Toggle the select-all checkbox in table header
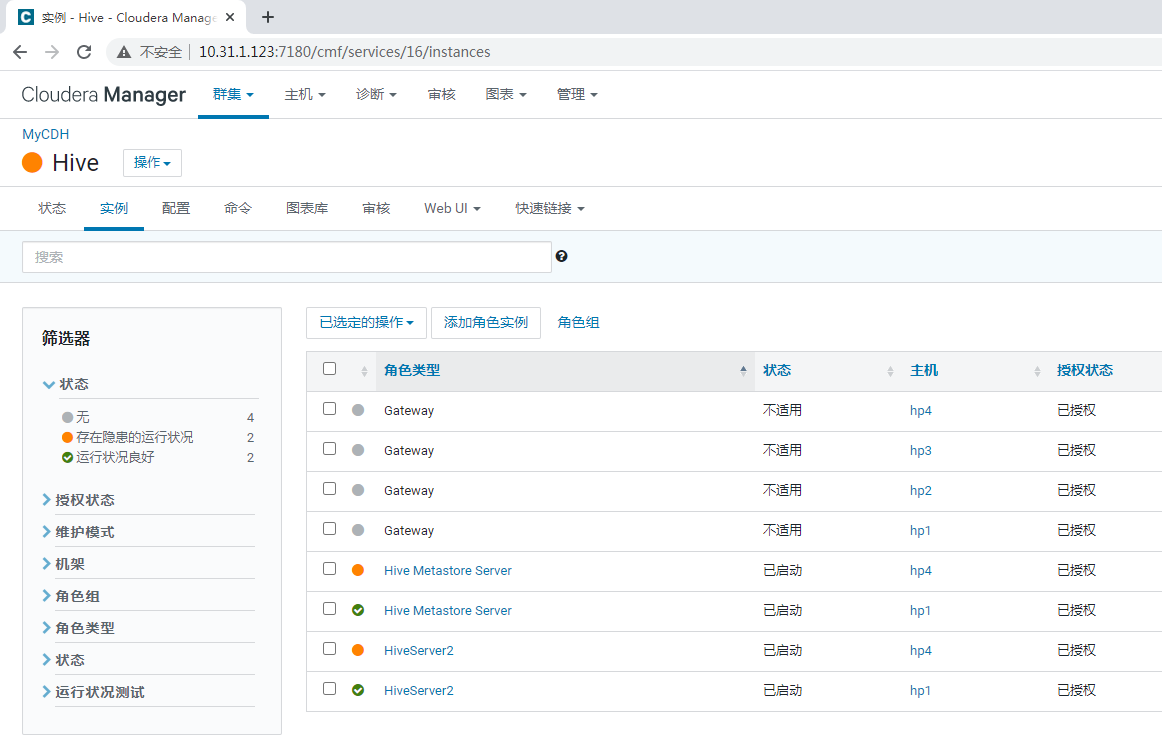The image size is (1162, 738). 330,368
